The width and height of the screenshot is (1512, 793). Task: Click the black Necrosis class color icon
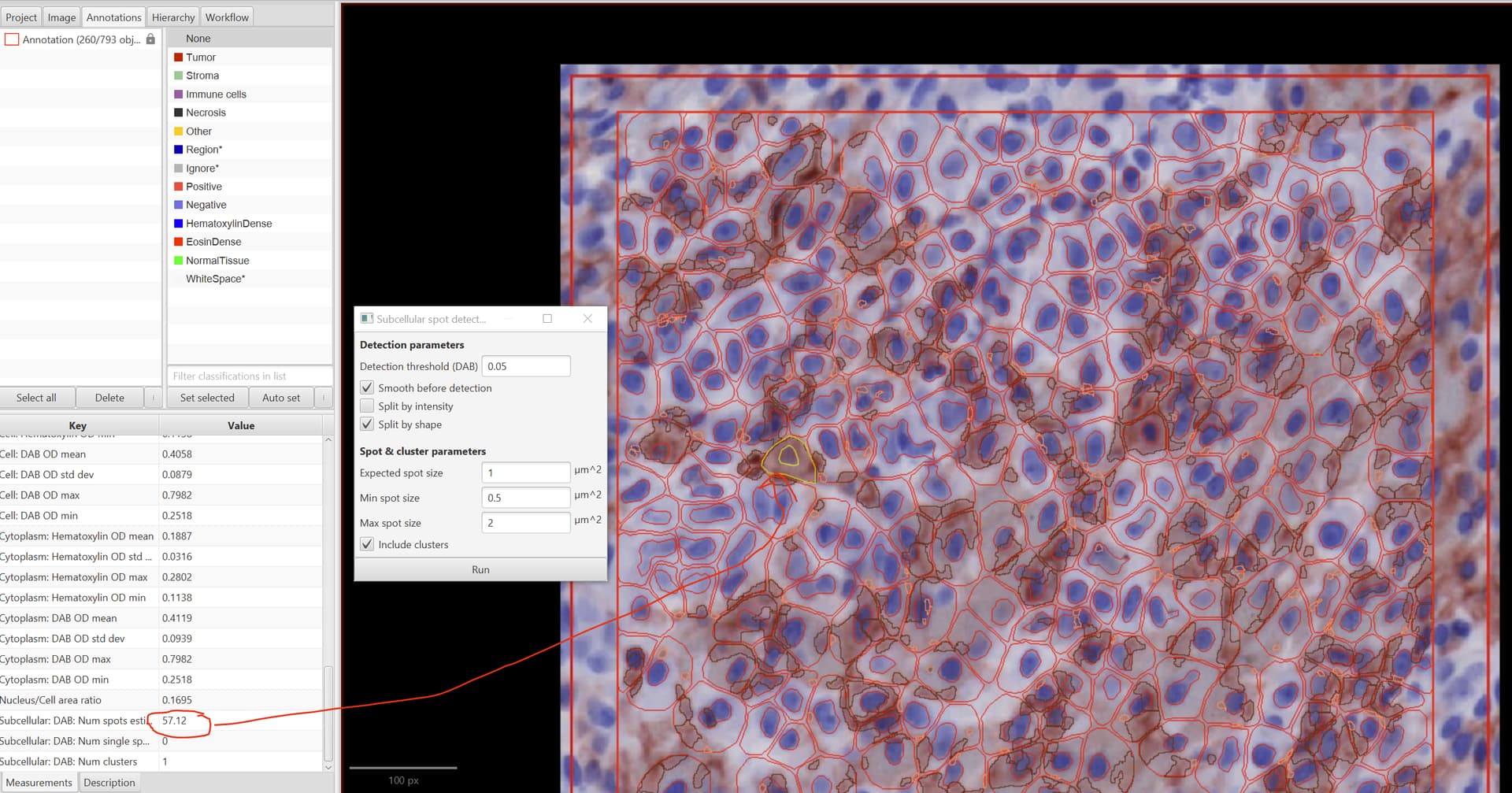[x=178, y=112]
